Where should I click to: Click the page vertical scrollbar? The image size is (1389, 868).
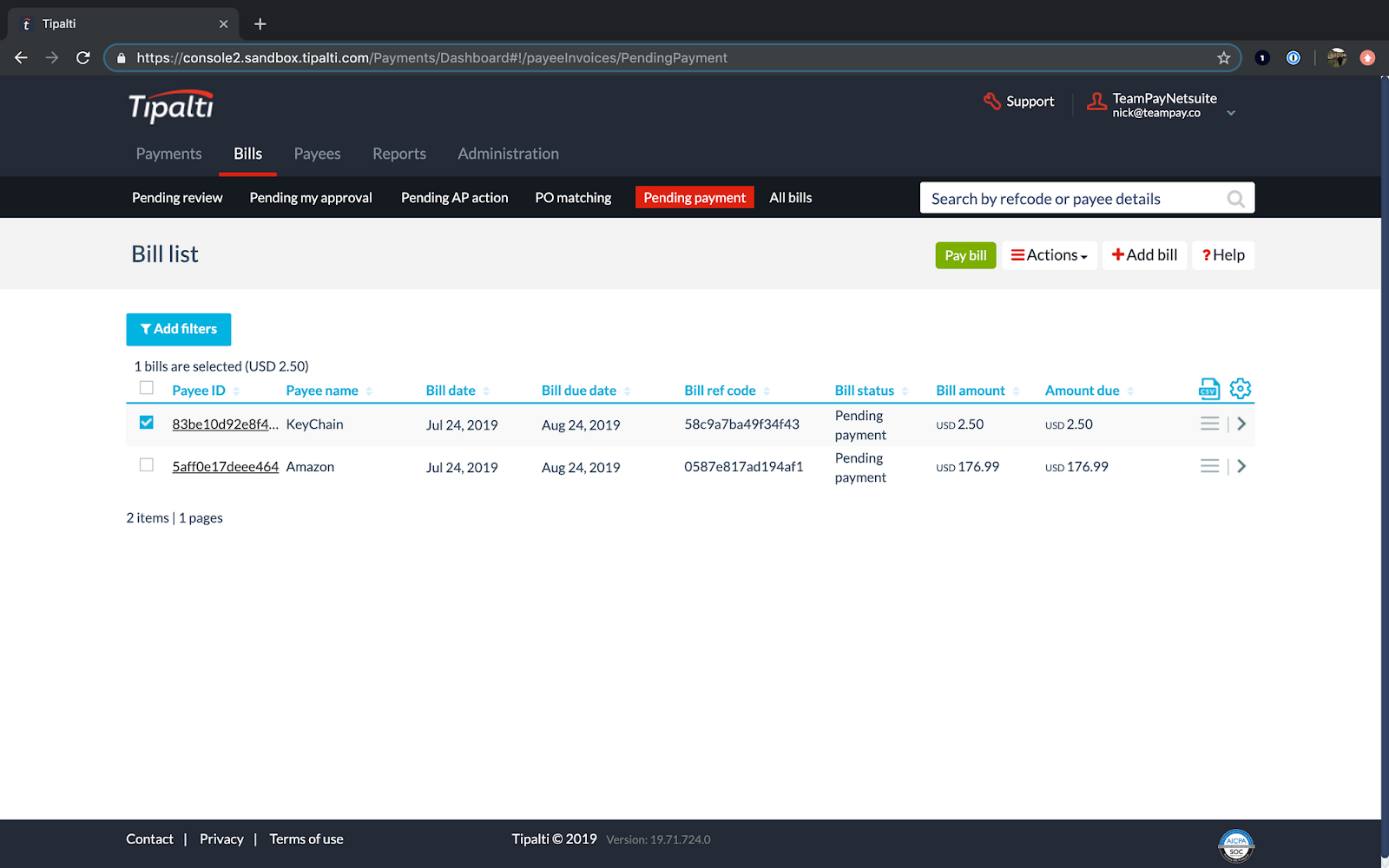click(1385, 469)
